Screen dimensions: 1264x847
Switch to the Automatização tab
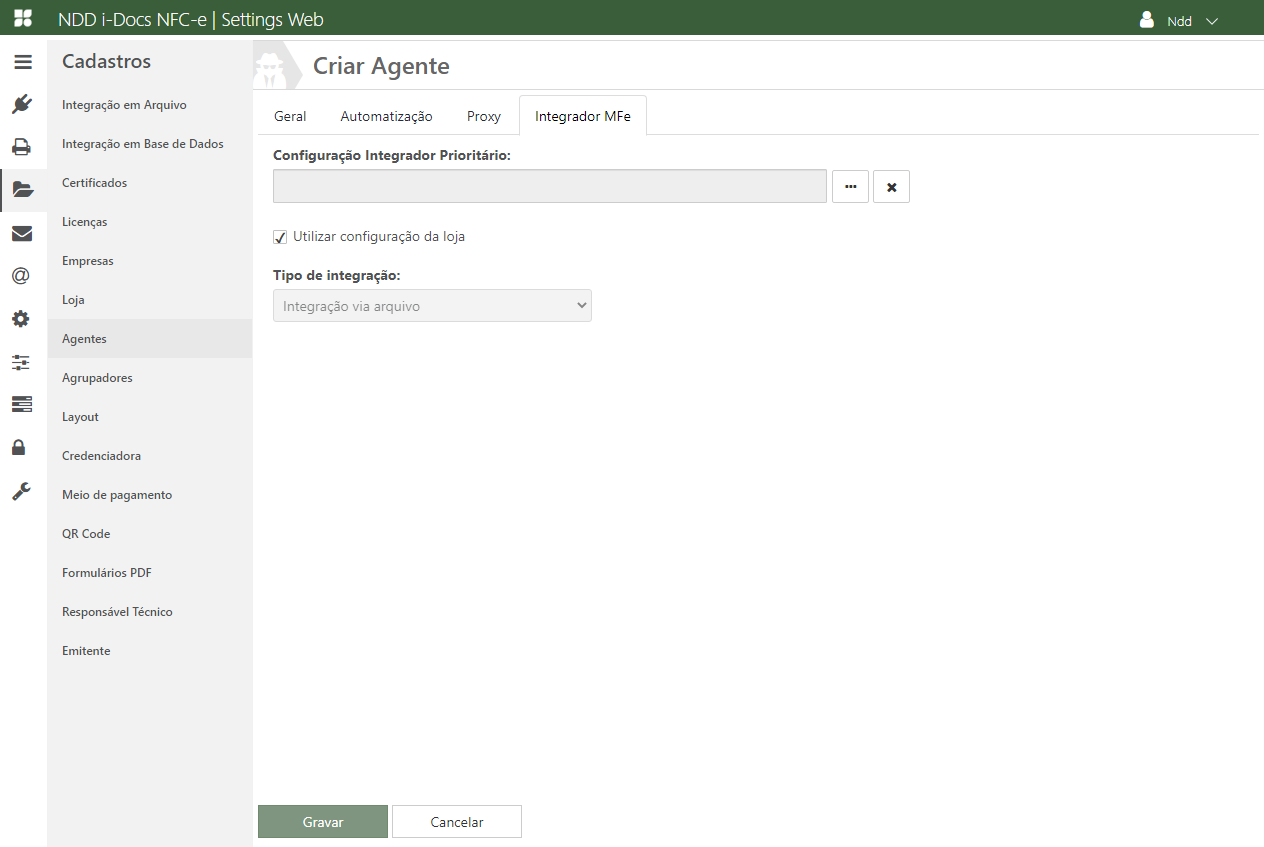coord(386,116)
